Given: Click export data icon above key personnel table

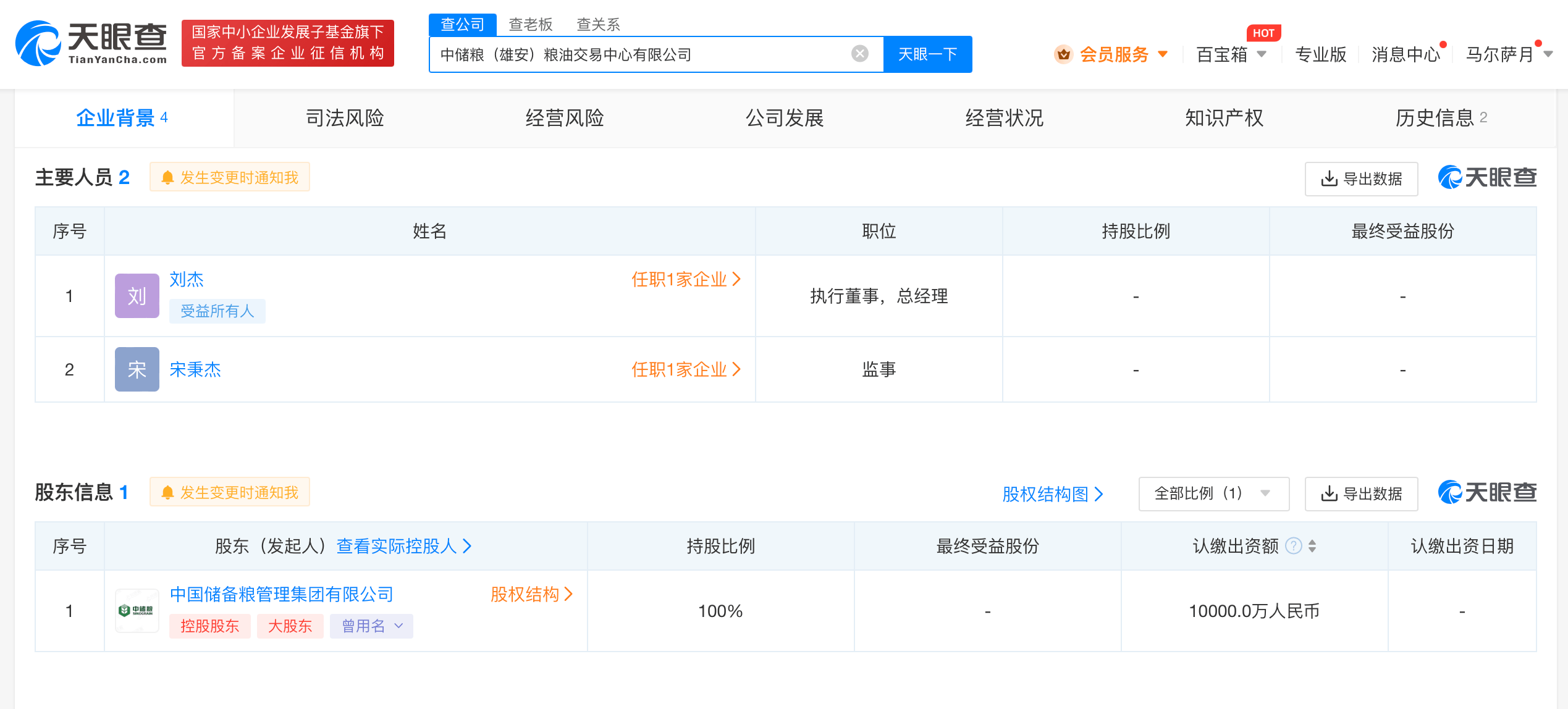Looking at the screenshot, I should (1329, 178).
